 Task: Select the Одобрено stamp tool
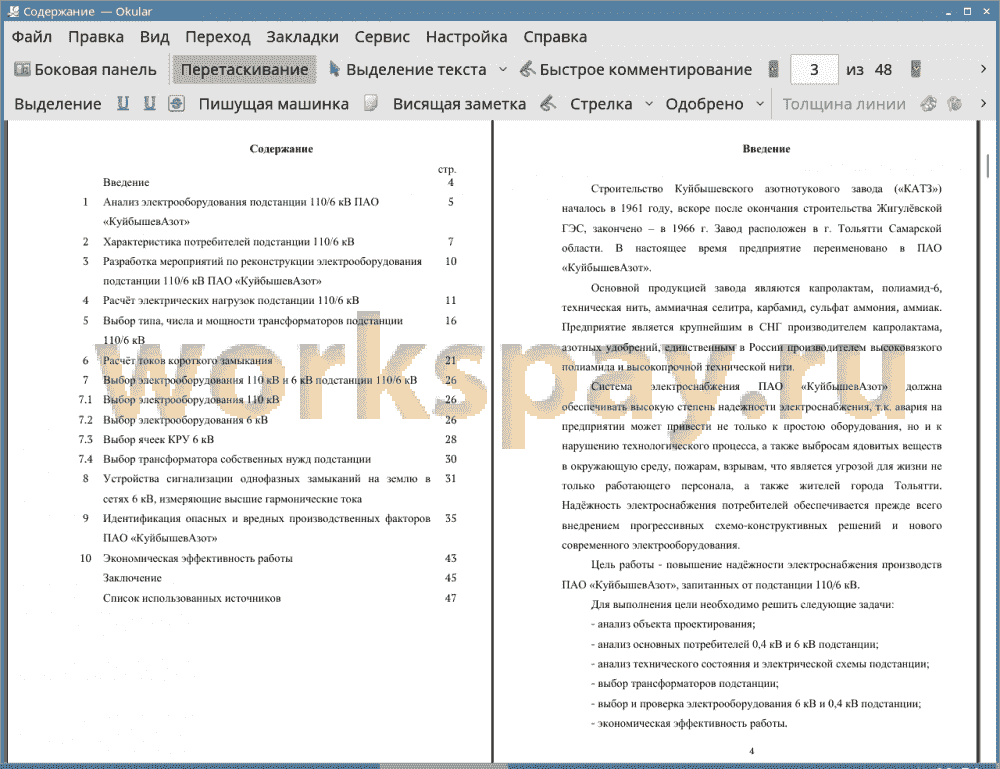[704, 104]
